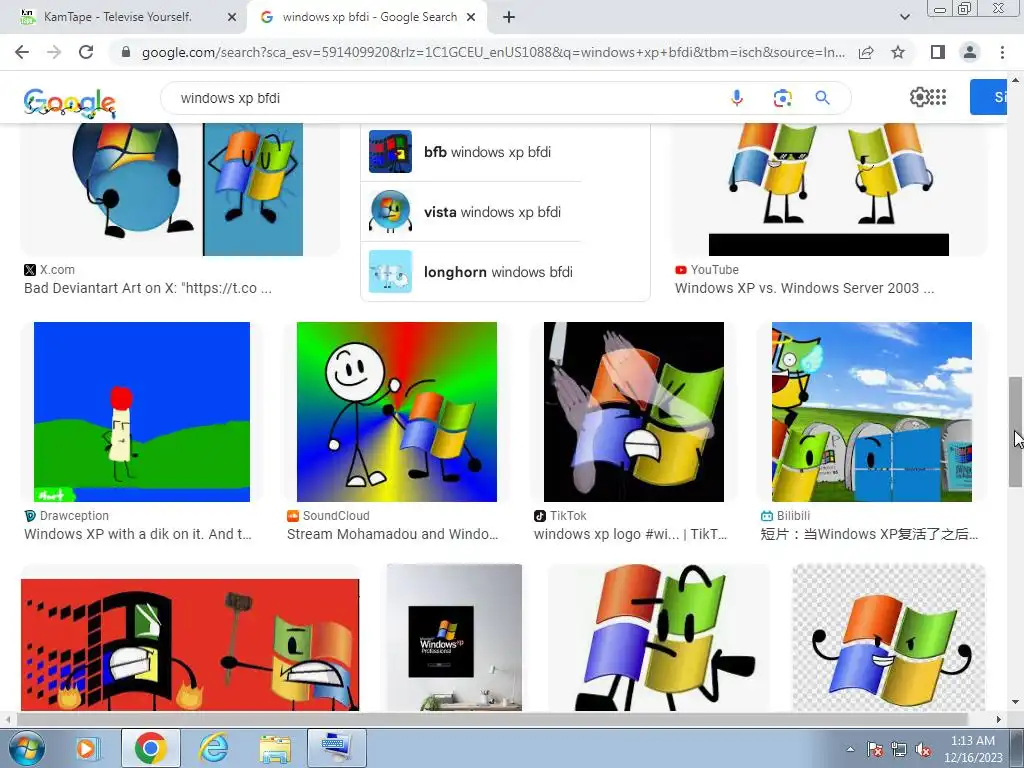
Task: Open Windows Explorer folder on taskbar
Action: tap(275, 748)
